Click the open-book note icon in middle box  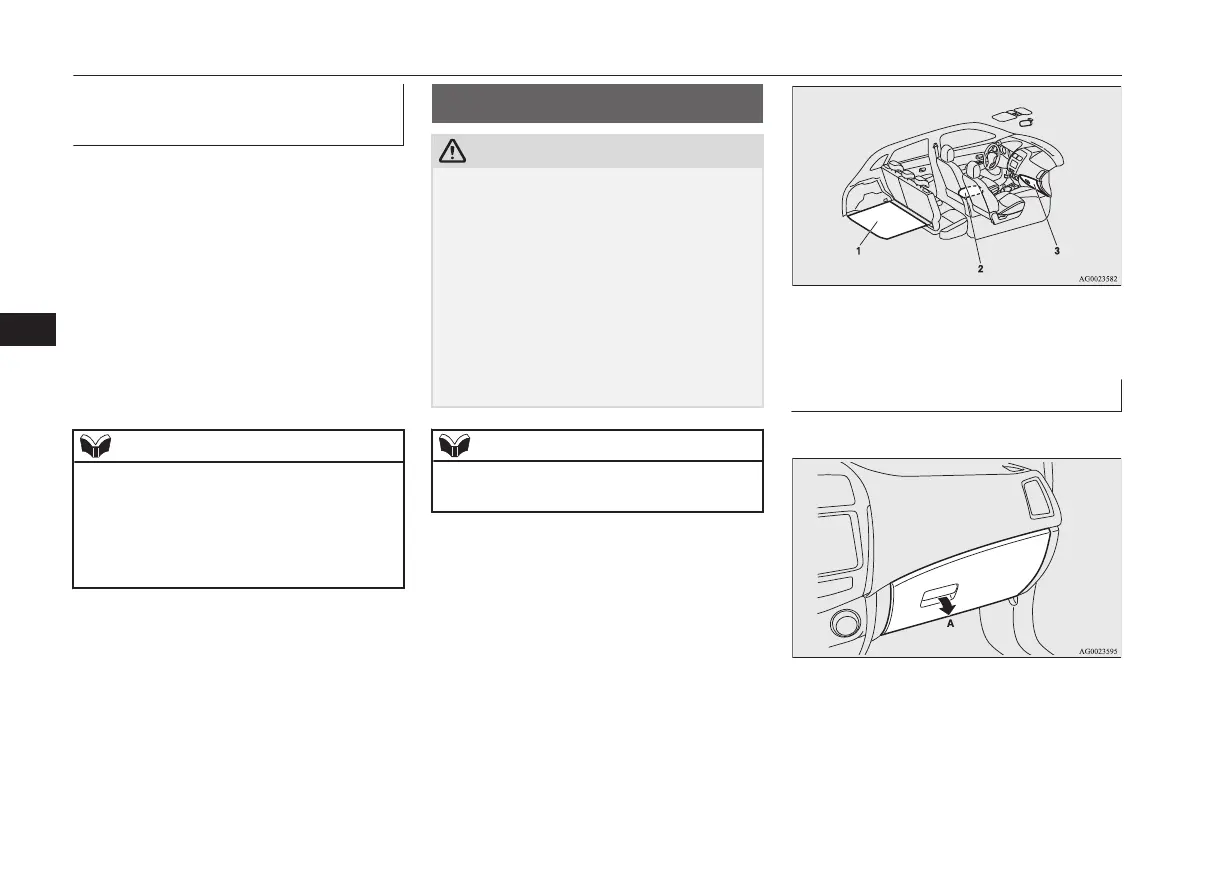[x=455, y=446]
